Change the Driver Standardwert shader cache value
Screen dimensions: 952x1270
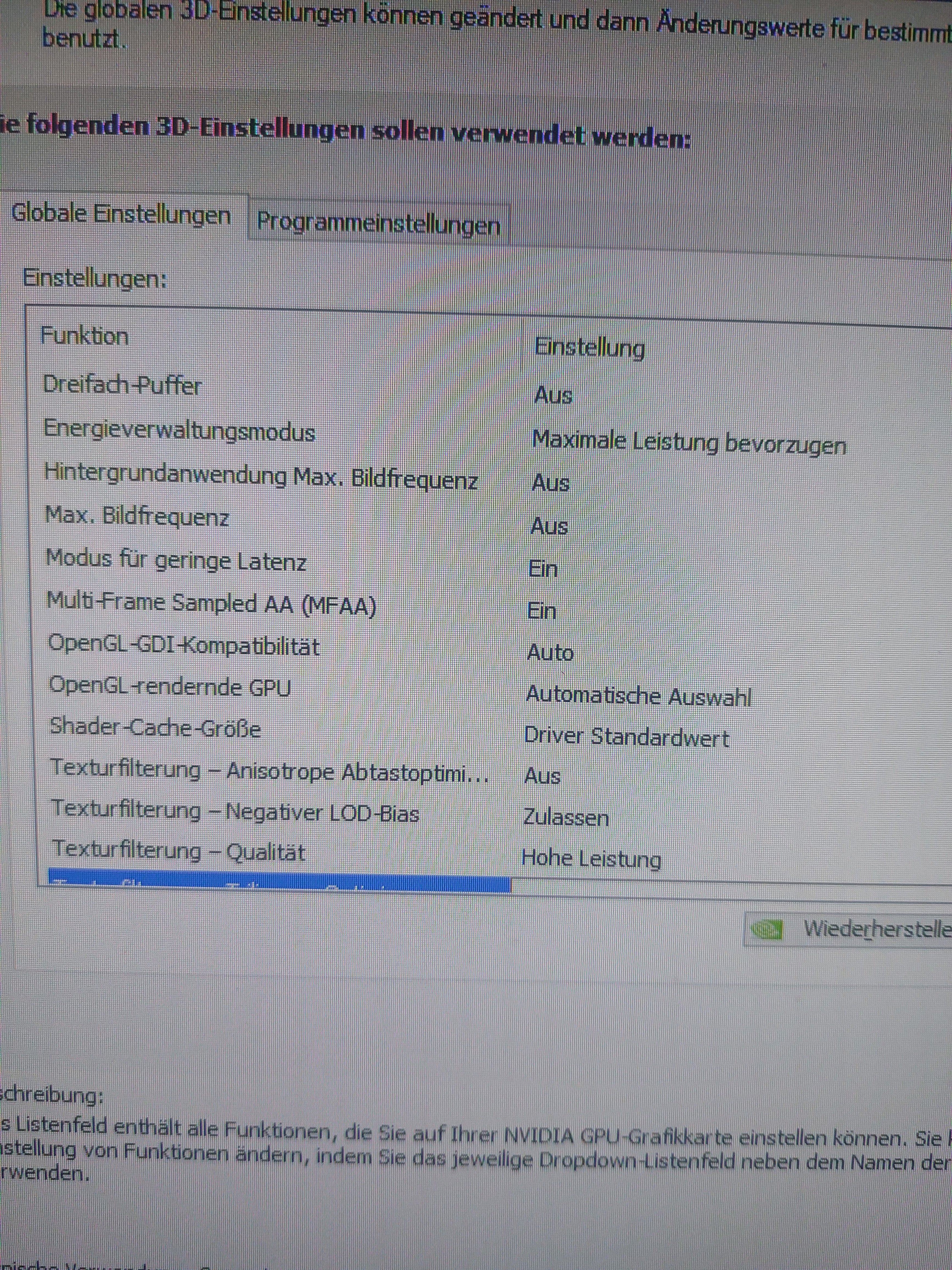(x=626, y=737)
